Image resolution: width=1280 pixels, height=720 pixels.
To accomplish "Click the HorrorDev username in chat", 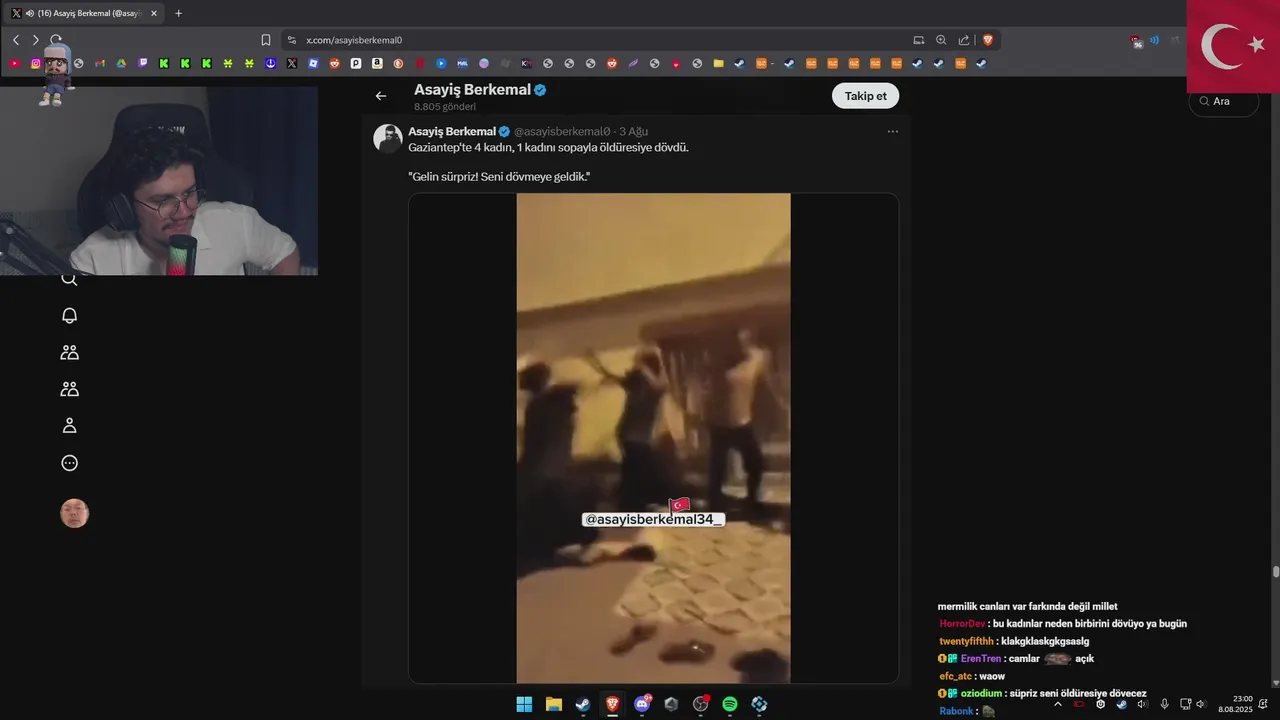I will pyautogui.click(x=962, y=624).
